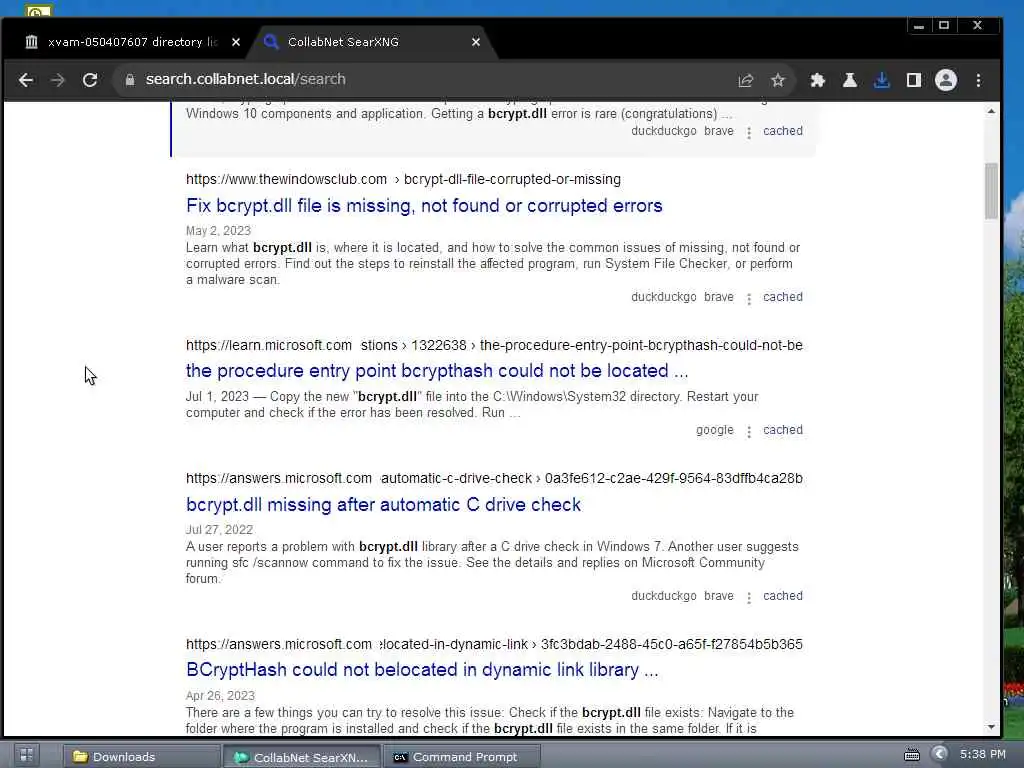Click the answers.microsoft.com automatic-c-drive-check URL

[x=494, y=479]
